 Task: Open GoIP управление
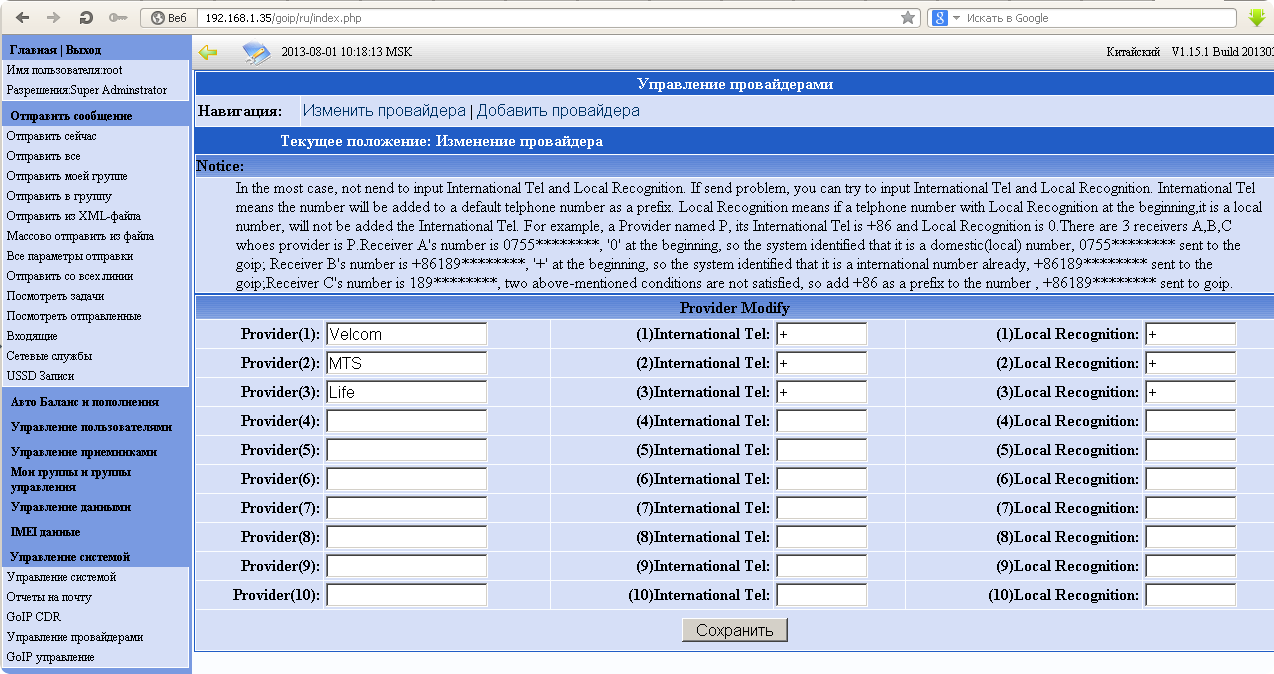click(x=50, y=657)
